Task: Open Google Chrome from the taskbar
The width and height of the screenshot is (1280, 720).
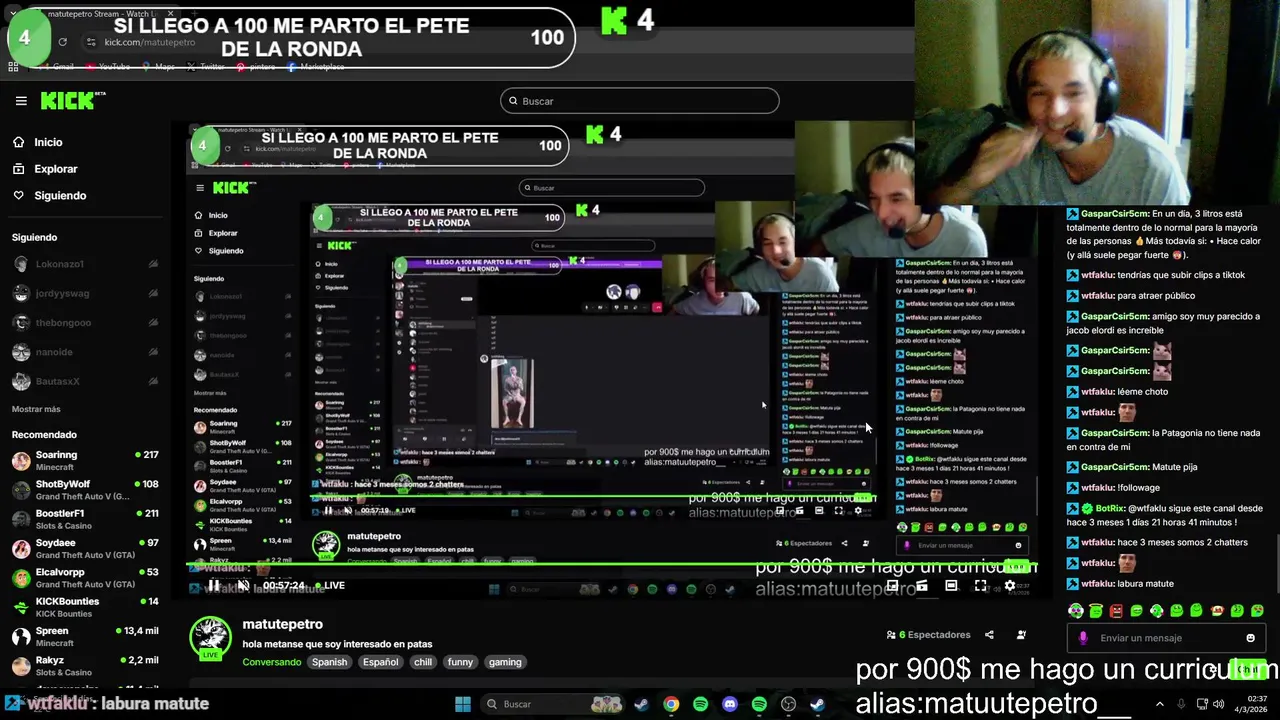Action: [x=671, y=704]
